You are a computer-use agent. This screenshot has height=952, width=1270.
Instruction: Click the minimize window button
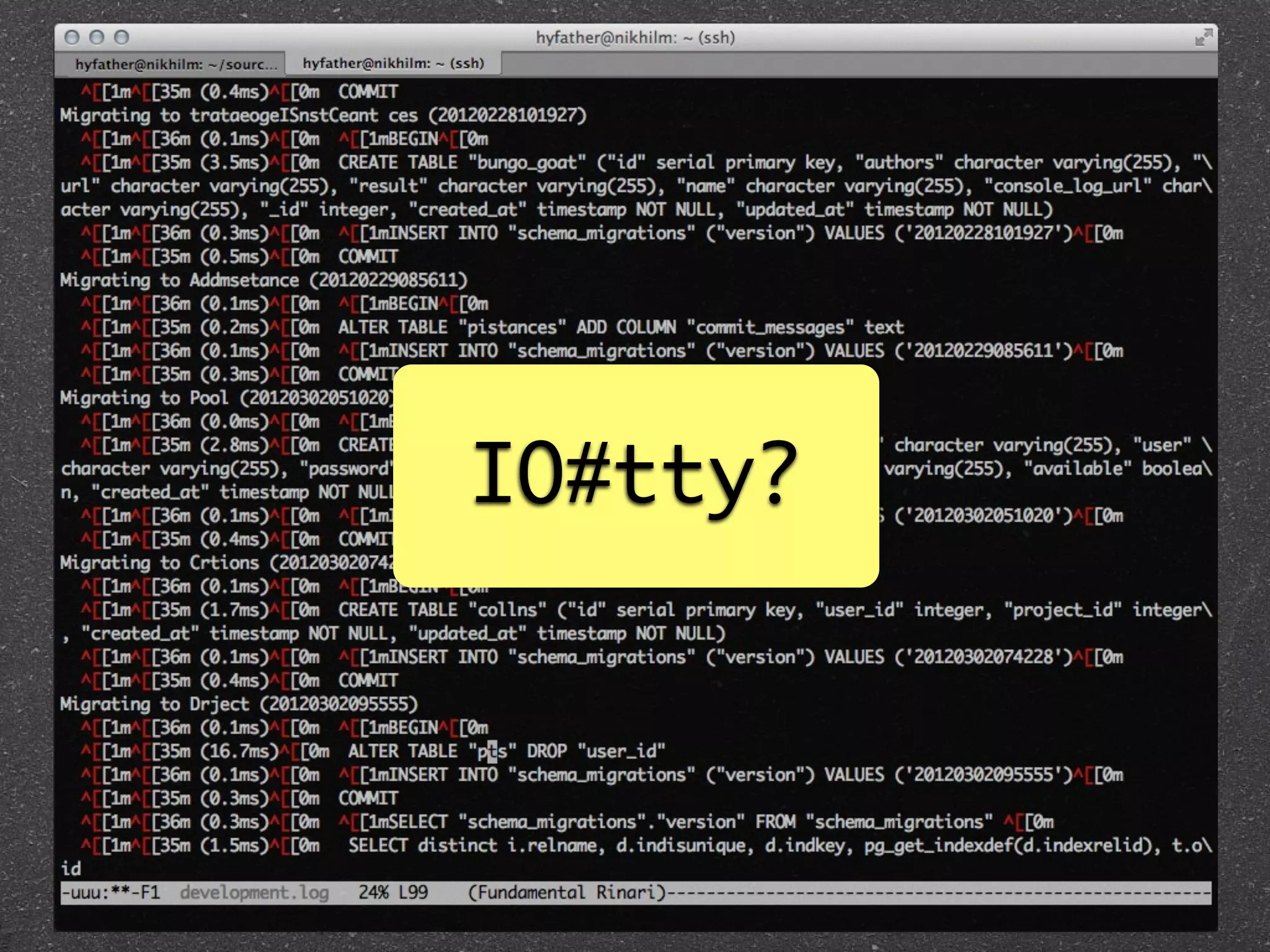coord(97,38)
